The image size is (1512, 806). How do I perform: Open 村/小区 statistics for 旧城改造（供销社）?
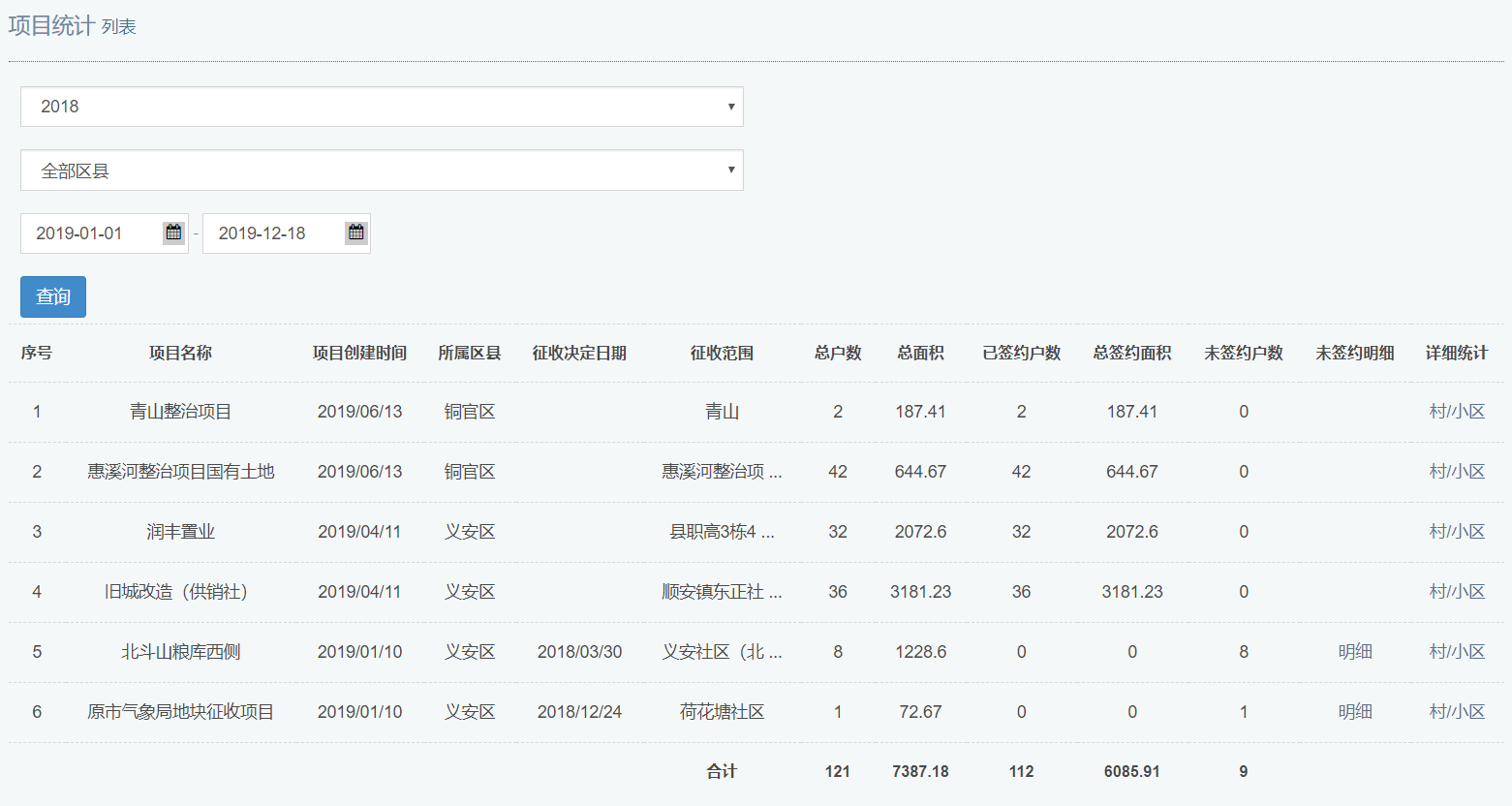1457,592
